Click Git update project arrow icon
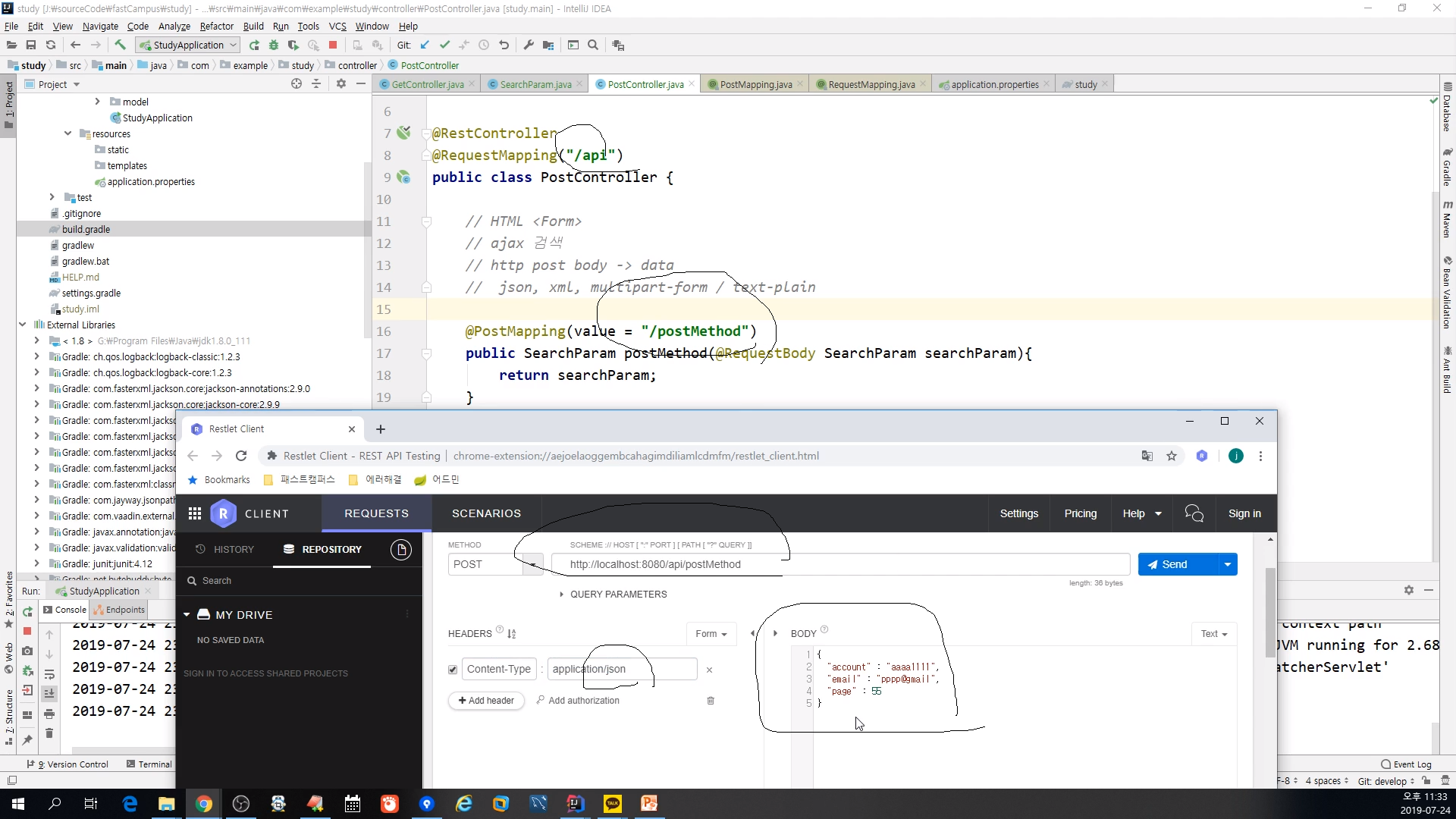This screenshot has width=1456, height=819. click(x=425, y=45)
